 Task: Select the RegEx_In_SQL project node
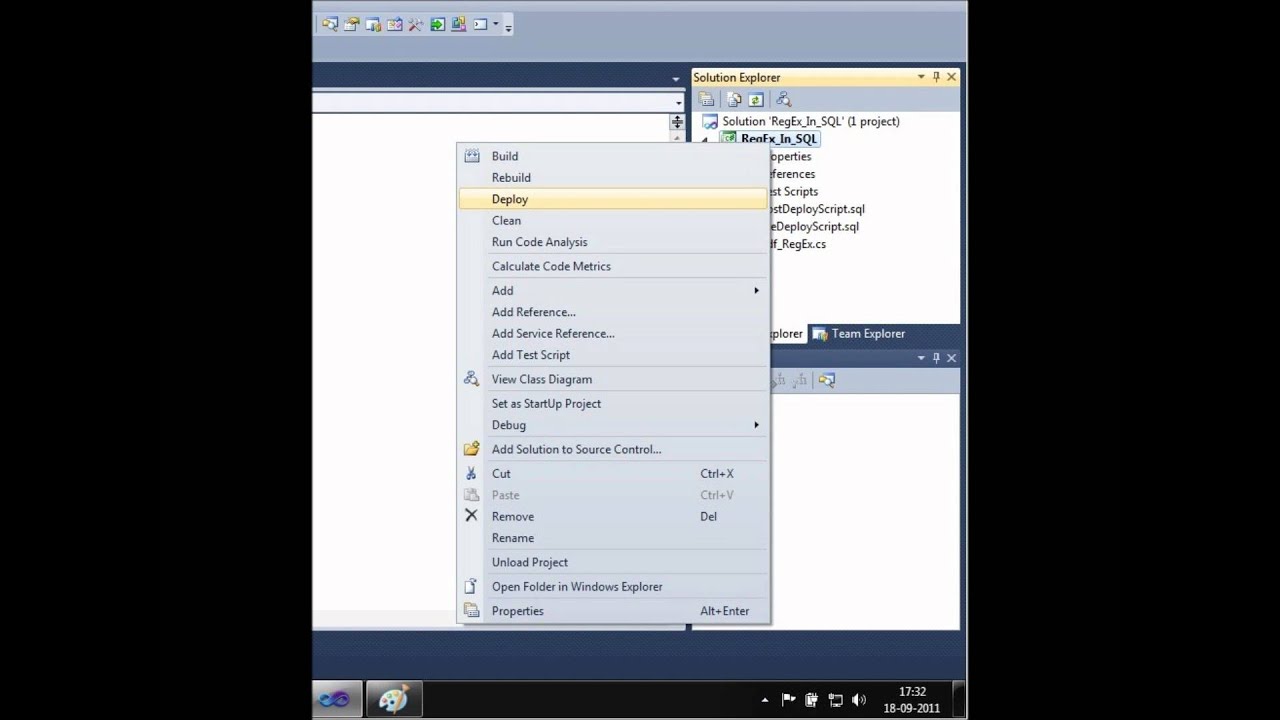(x=779, y=139)
